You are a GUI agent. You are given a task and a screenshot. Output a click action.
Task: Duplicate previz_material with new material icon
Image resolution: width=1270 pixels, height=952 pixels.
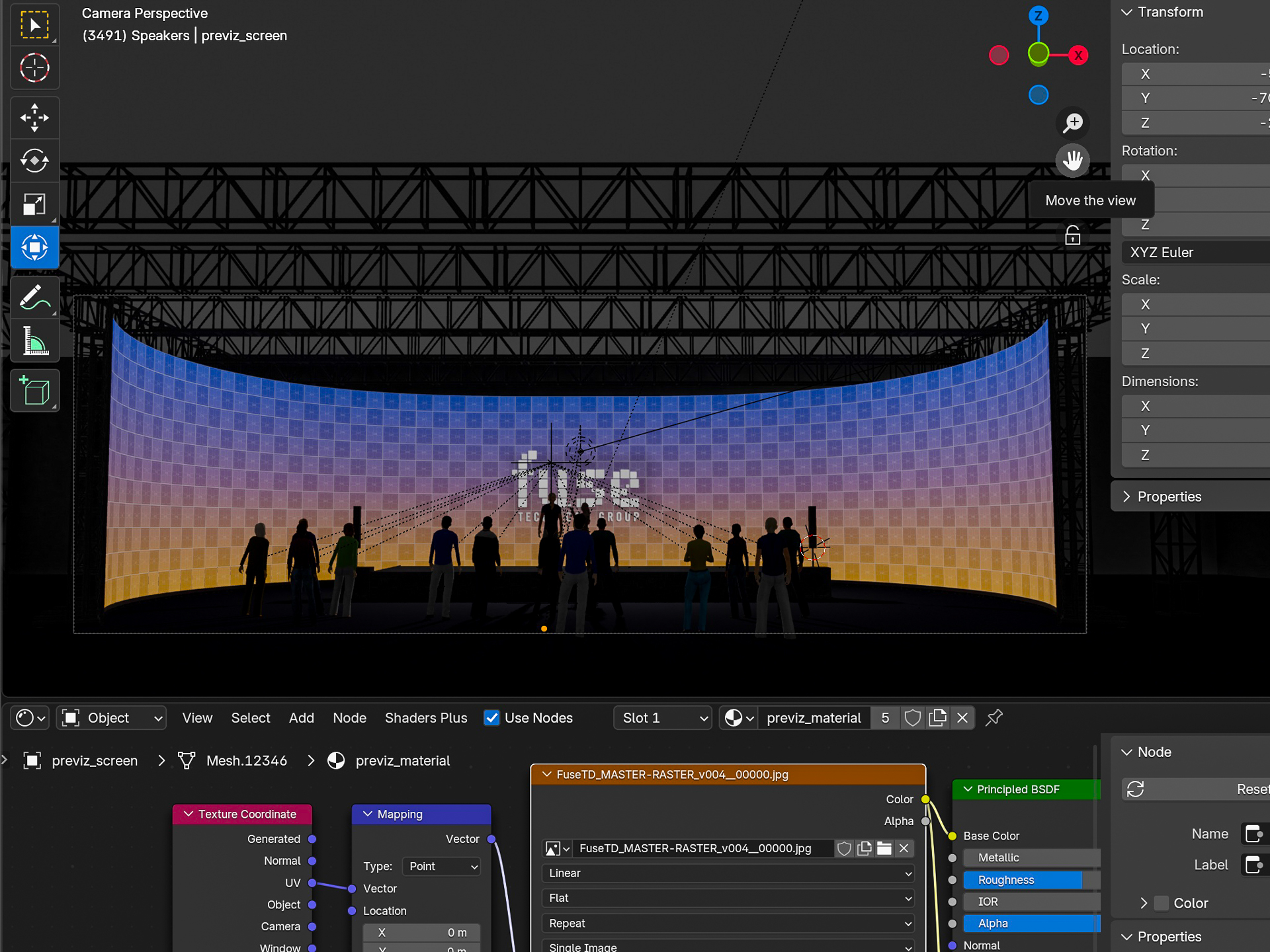tap(937, 718)
